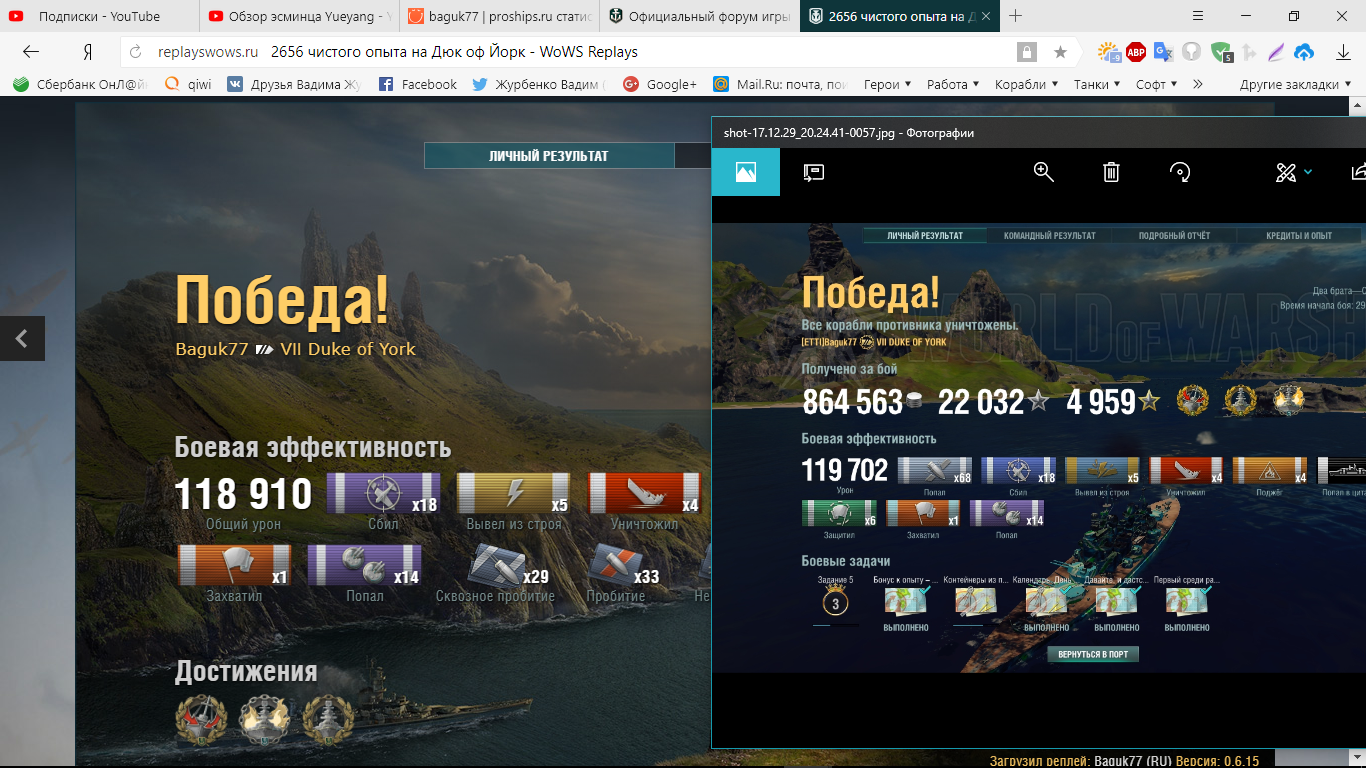Expand the Танки bookmarks folder

pyautogui.click(x=1096, y=85)
